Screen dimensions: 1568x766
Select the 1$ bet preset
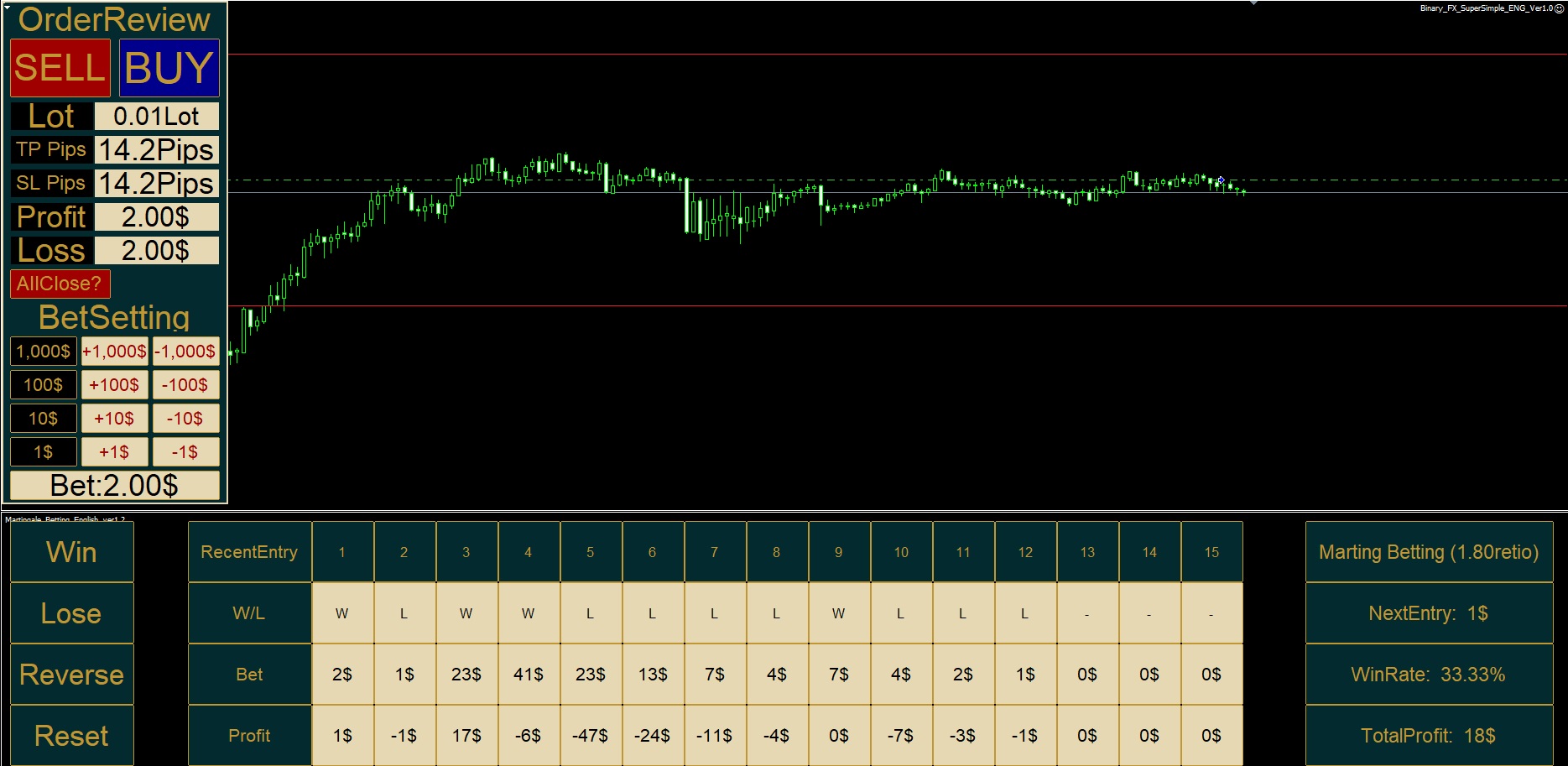pos(43,451)
